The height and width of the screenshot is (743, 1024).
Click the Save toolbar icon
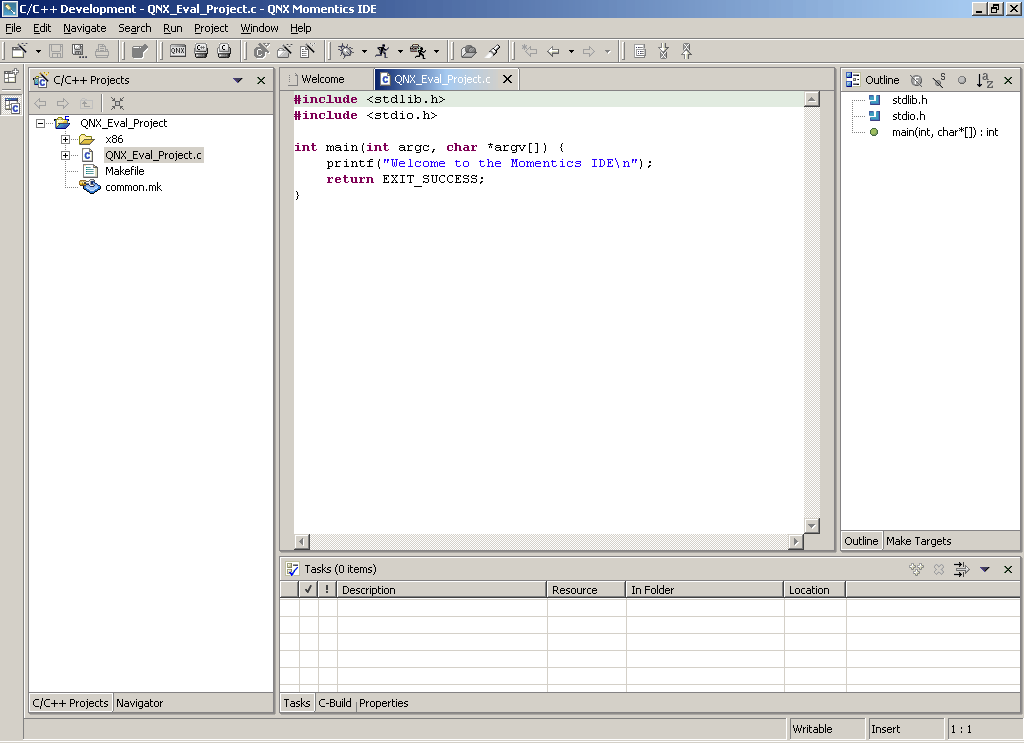[55, 51]
